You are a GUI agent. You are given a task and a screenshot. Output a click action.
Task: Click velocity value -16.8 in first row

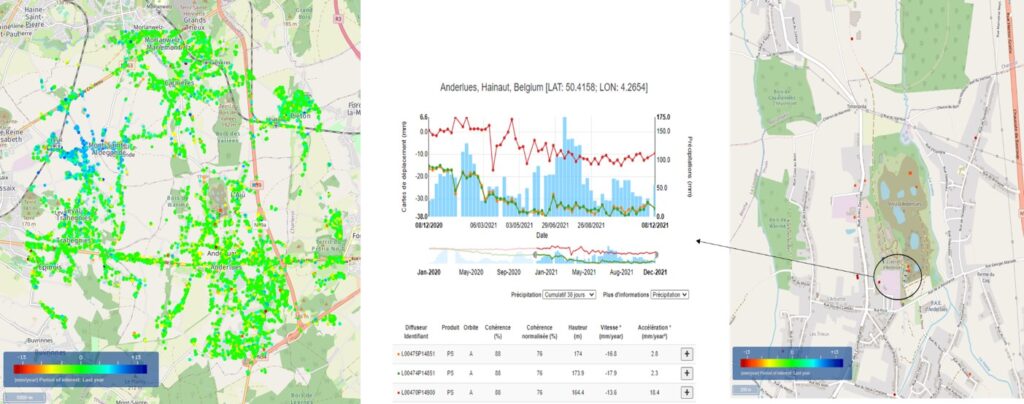click(611, 354)
